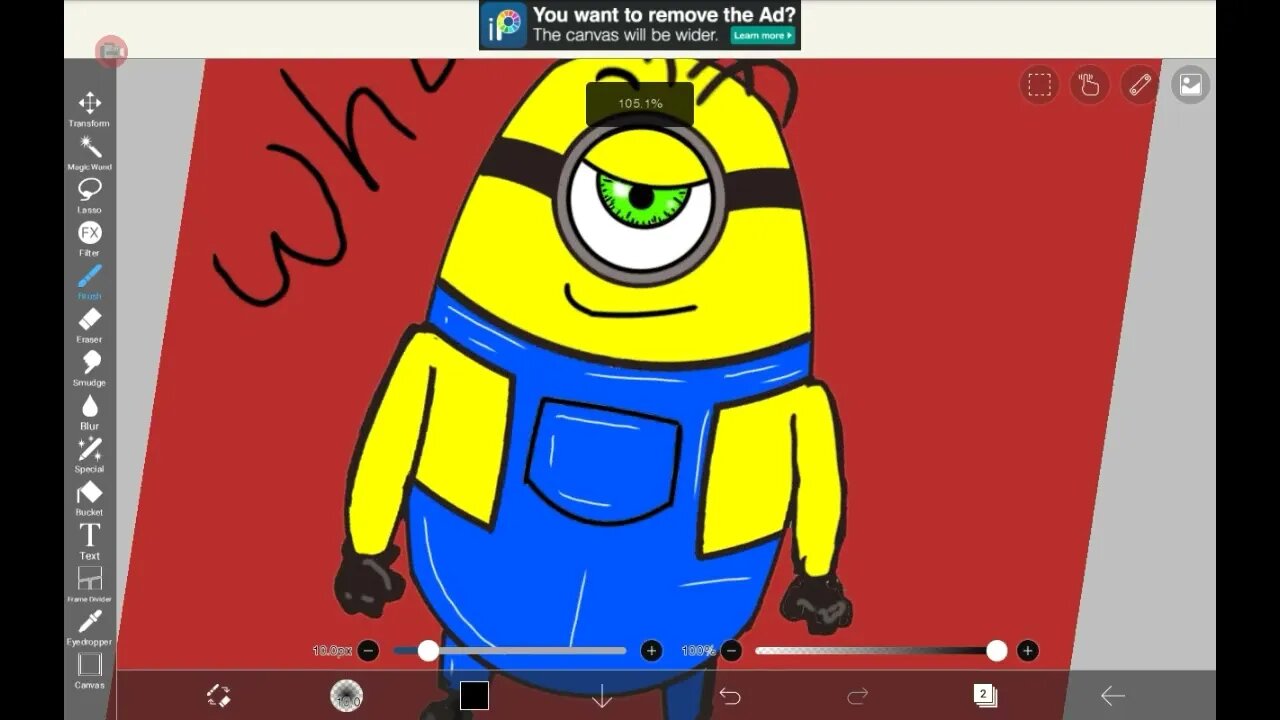Select the Text tool

click(x=90, y=541)
